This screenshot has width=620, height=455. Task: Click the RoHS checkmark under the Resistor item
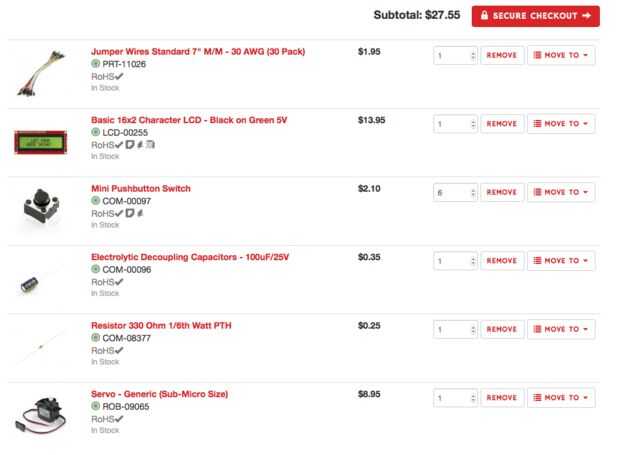coord(119,350)
